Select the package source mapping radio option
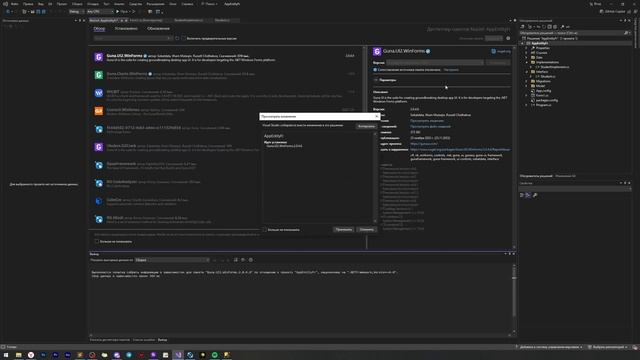 (375, 70)
